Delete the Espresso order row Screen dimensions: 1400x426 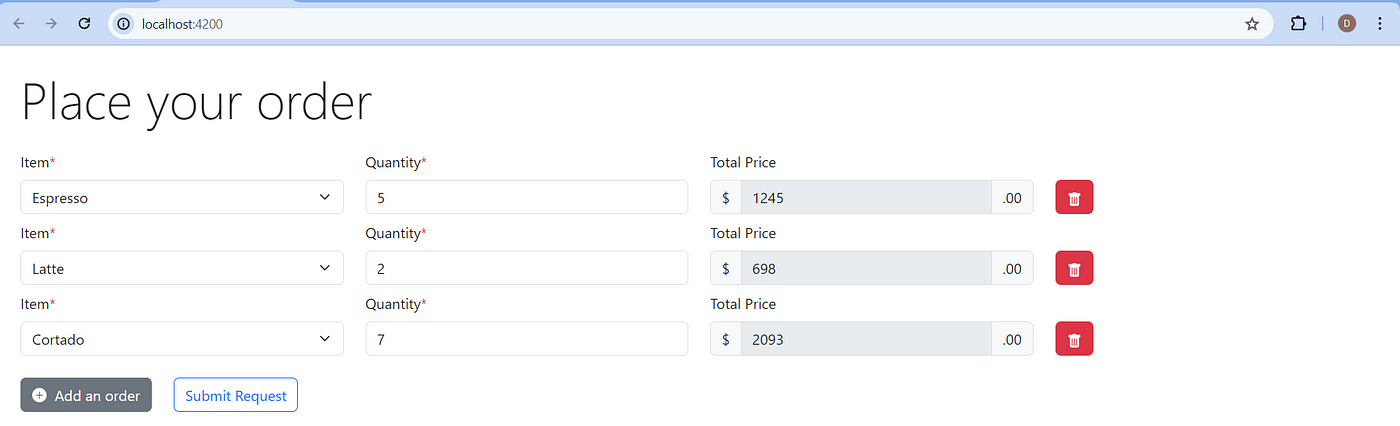[1074, 197]
